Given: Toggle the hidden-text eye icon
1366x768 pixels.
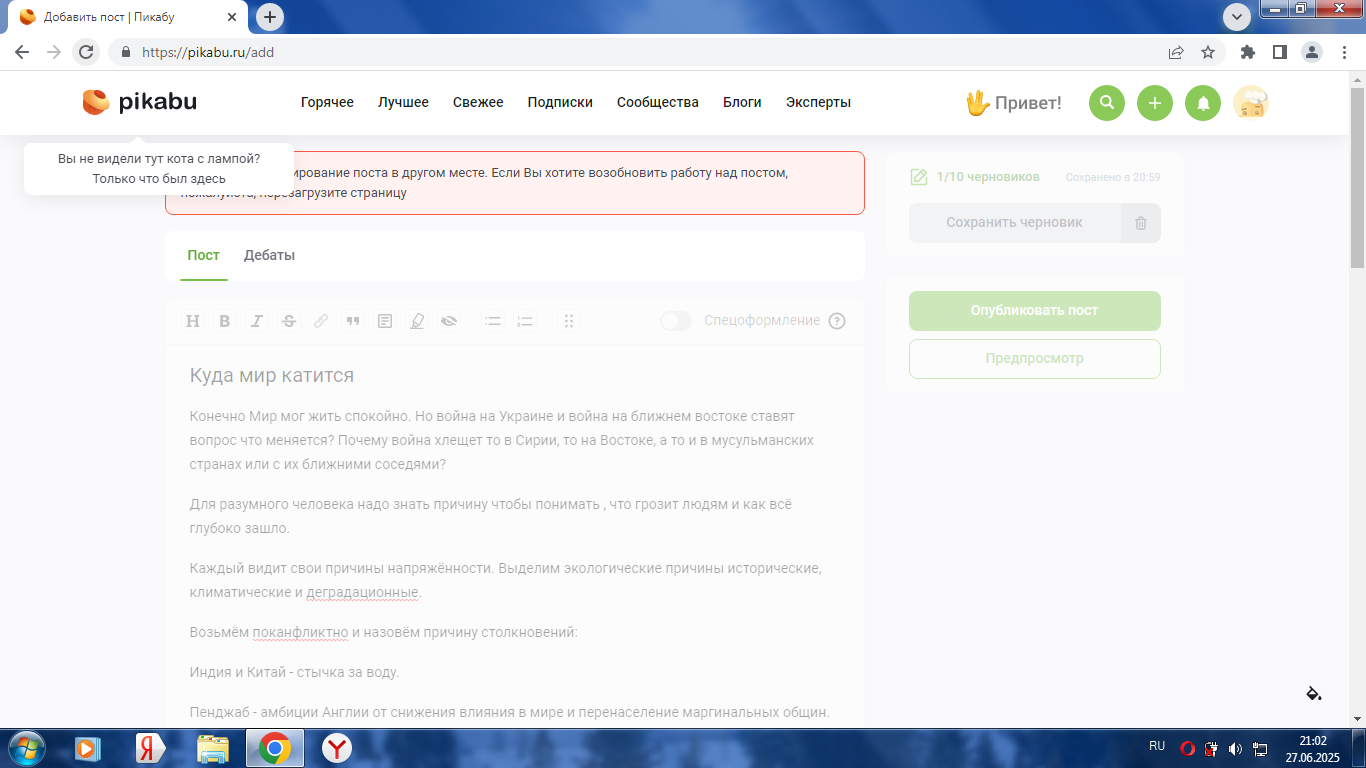Looking at the screenshot, I should tap(449, 321).
